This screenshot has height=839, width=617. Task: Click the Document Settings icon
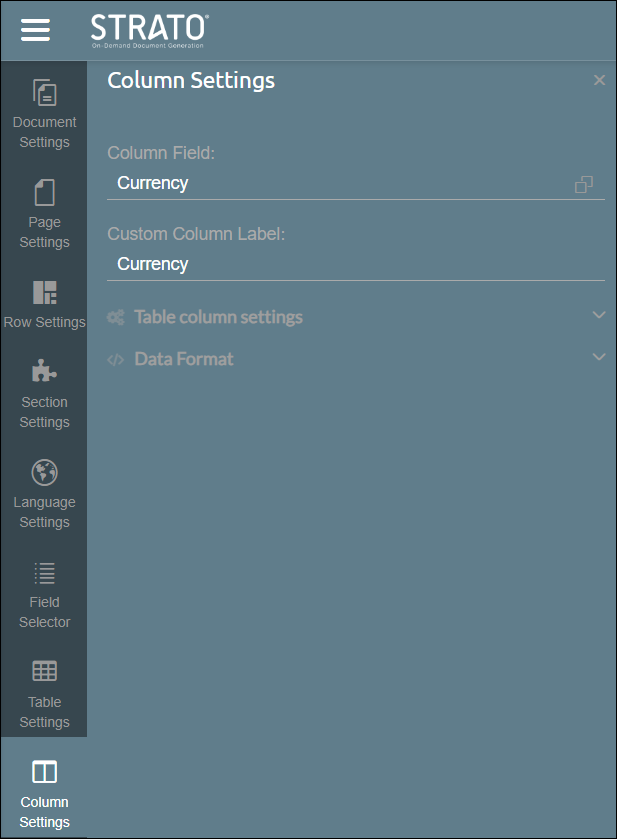[x=45, y=93]
